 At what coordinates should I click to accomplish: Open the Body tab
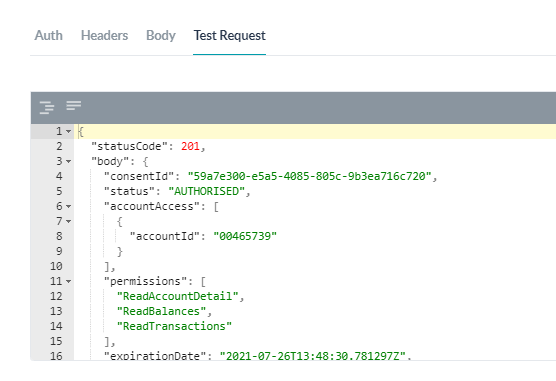pos(161,35)
